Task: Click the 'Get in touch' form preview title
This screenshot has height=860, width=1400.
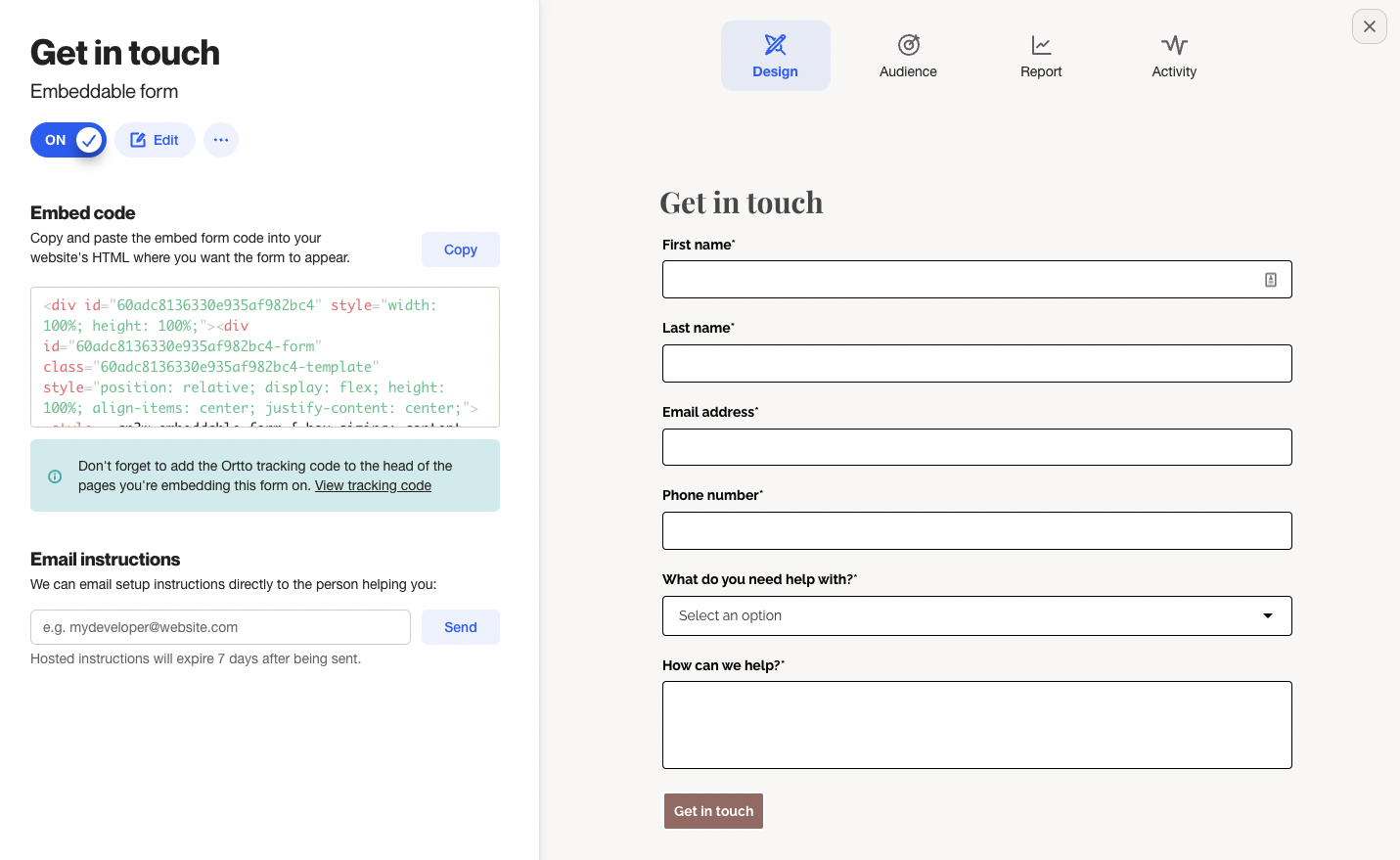Action: point(742,203)
